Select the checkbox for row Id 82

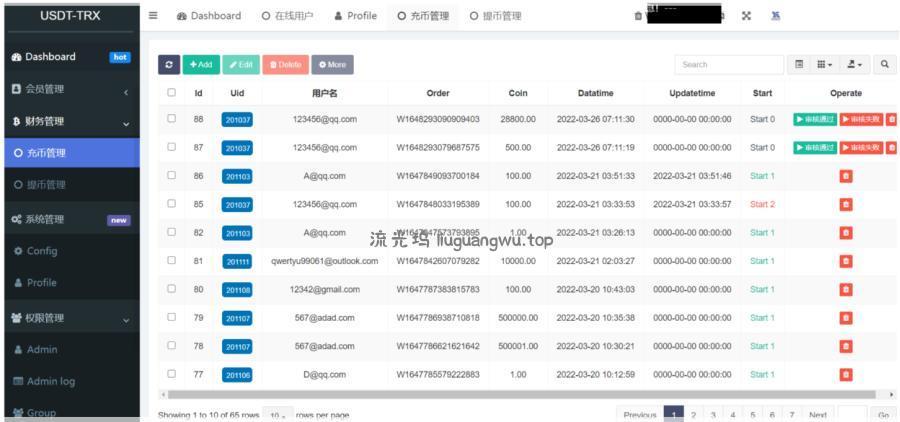[x=171, y=232]
